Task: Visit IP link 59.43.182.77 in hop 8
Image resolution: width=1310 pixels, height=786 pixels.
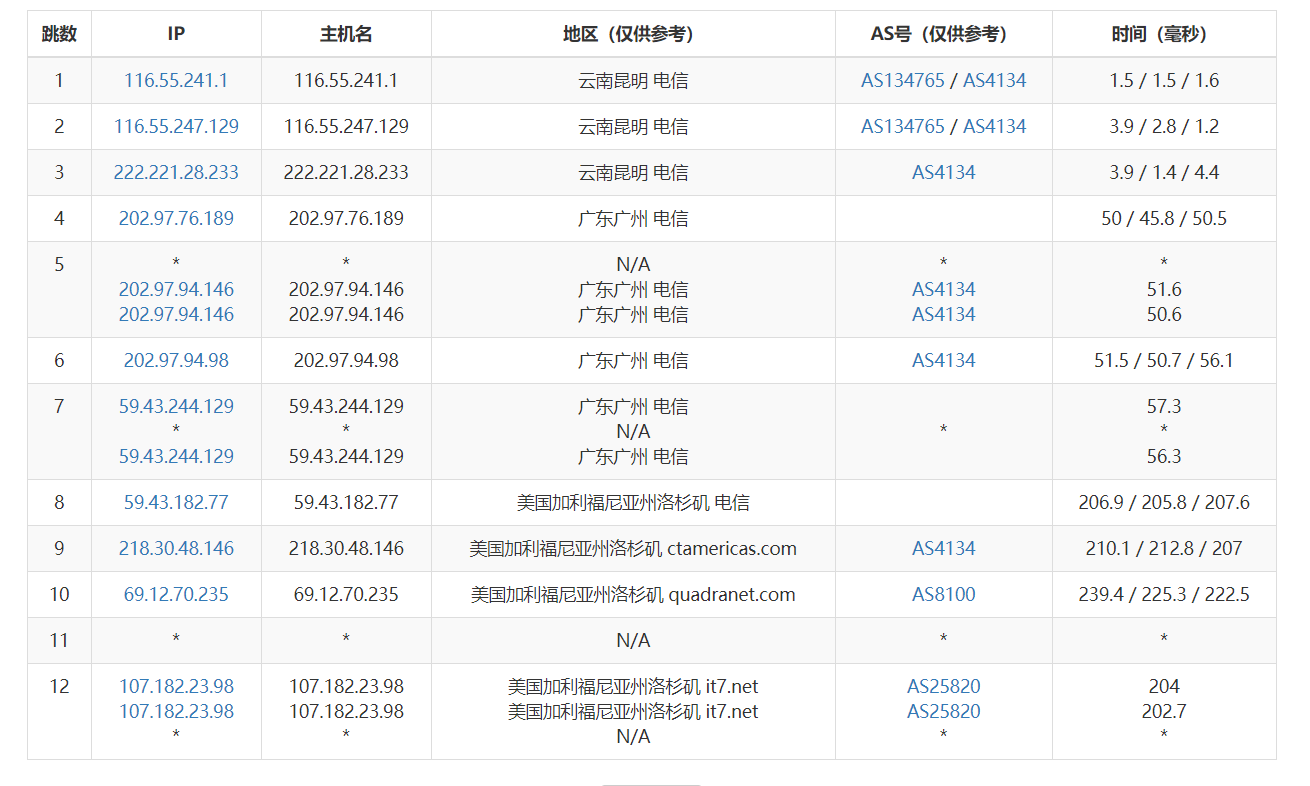Action: click(x=176, y=503)
